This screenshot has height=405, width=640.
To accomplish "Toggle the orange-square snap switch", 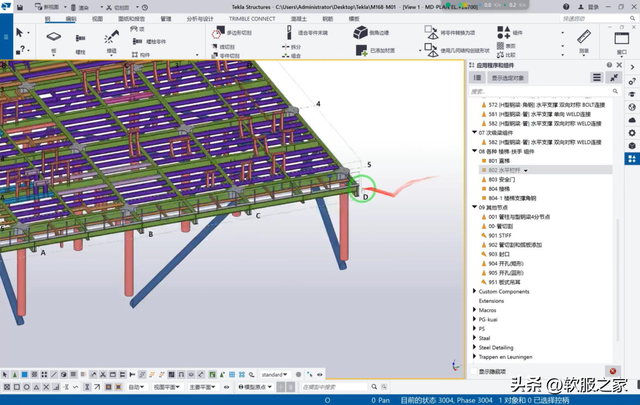I will point(108,387).
